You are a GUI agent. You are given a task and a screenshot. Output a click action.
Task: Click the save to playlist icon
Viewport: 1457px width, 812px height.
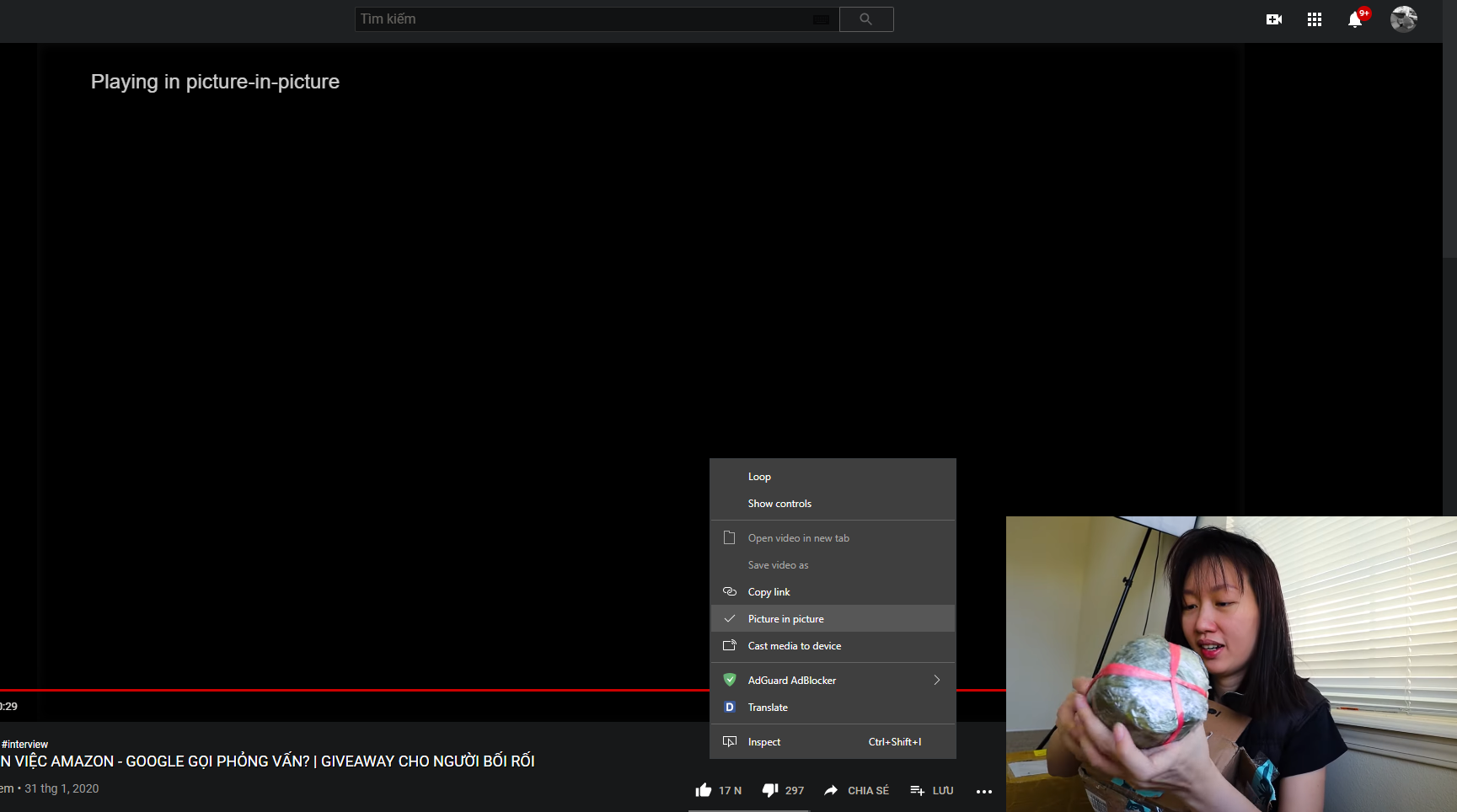tap(917, 790)
